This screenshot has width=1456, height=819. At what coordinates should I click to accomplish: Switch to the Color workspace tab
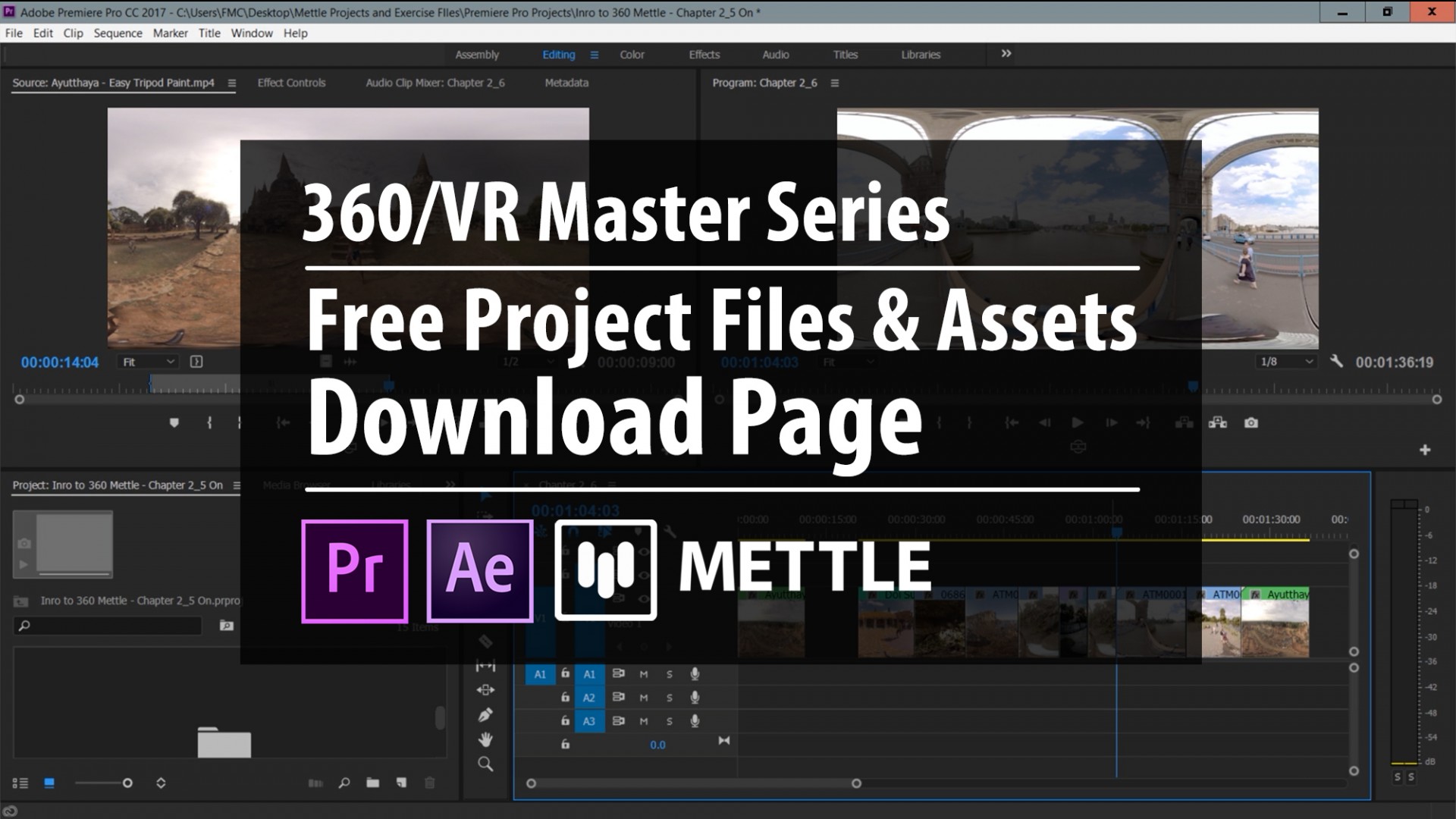632,54
